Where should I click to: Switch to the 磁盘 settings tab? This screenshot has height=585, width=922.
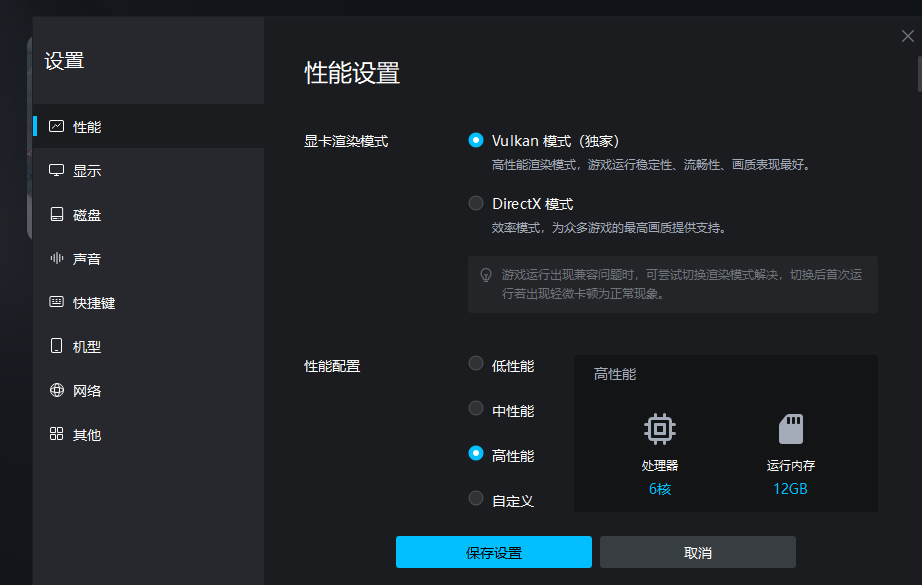click(148, 215)
